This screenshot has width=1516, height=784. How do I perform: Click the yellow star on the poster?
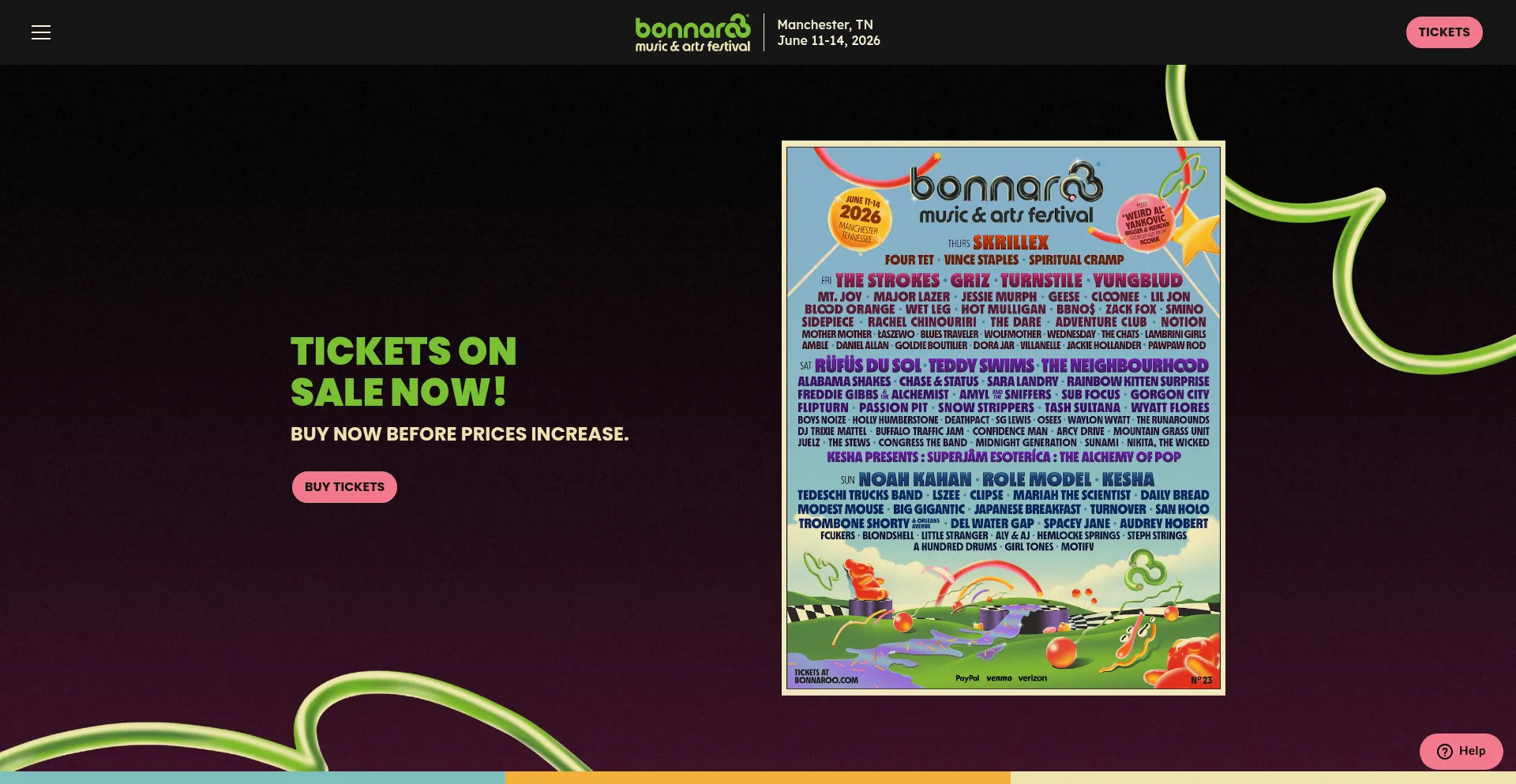tap(1197, 234)
